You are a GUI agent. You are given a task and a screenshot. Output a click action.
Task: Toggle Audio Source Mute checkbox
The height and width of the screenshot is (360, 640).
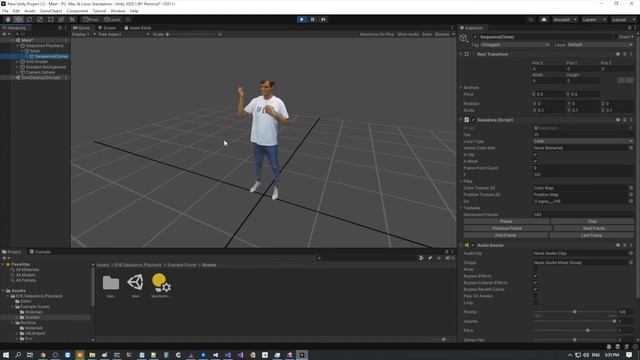click(x=536, y=269)
